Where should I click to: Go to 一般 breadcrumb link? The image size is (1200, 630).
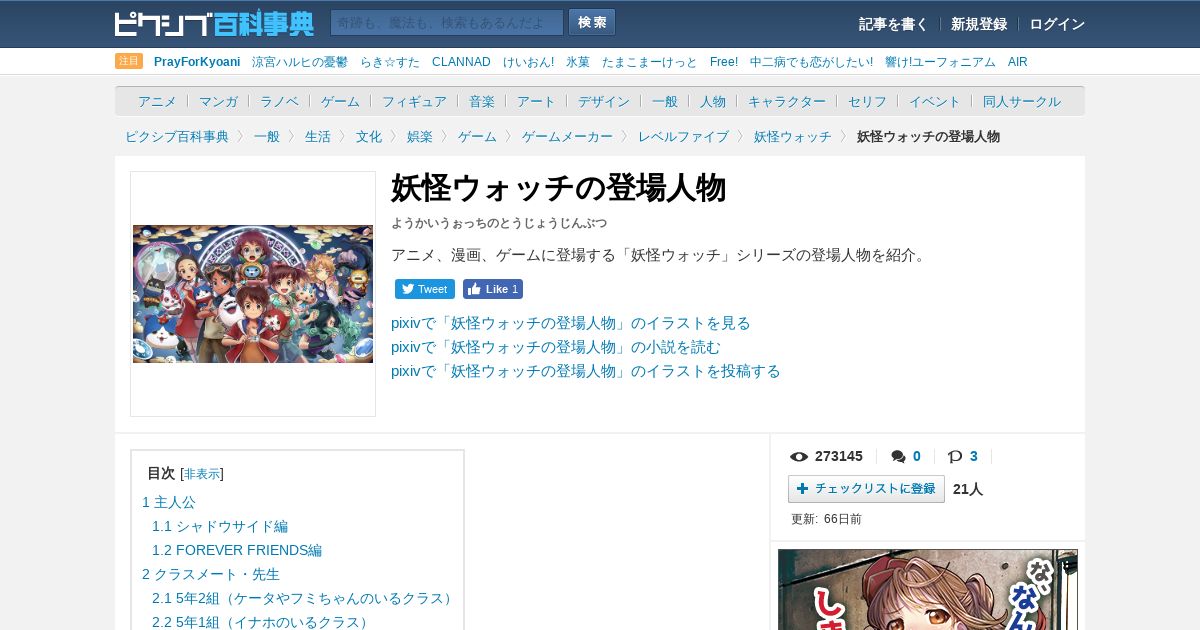pyautogui.click(x=267, y=137)
